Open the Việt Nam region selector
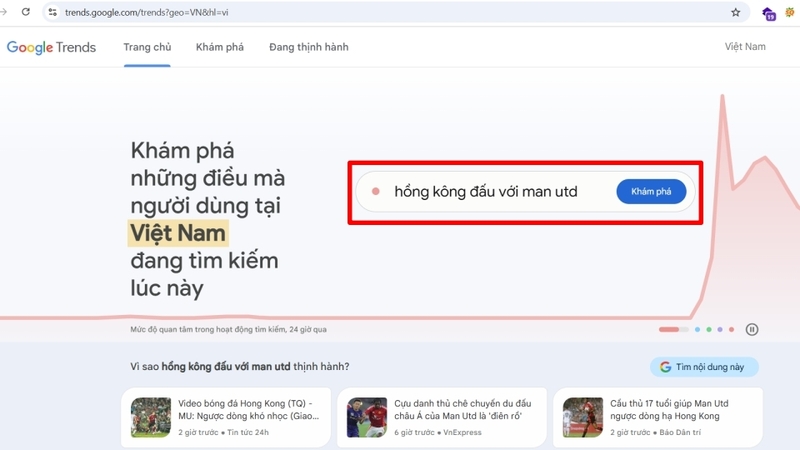Screen dimensions: 800x450 point(745,46)
